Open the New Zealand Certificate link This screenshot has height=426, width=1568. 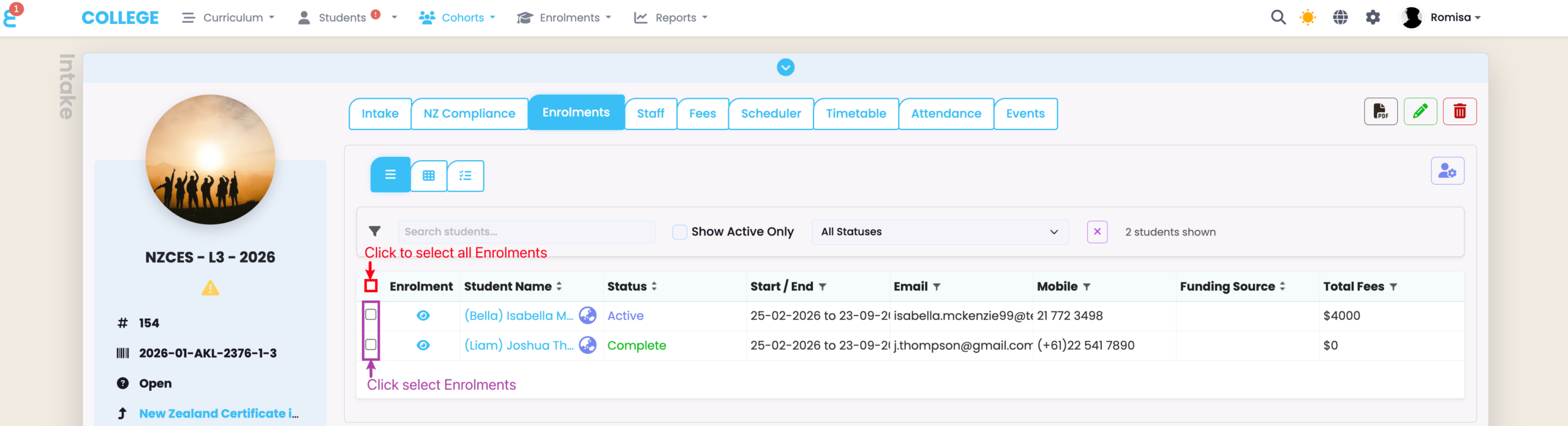tap(218, 414)
